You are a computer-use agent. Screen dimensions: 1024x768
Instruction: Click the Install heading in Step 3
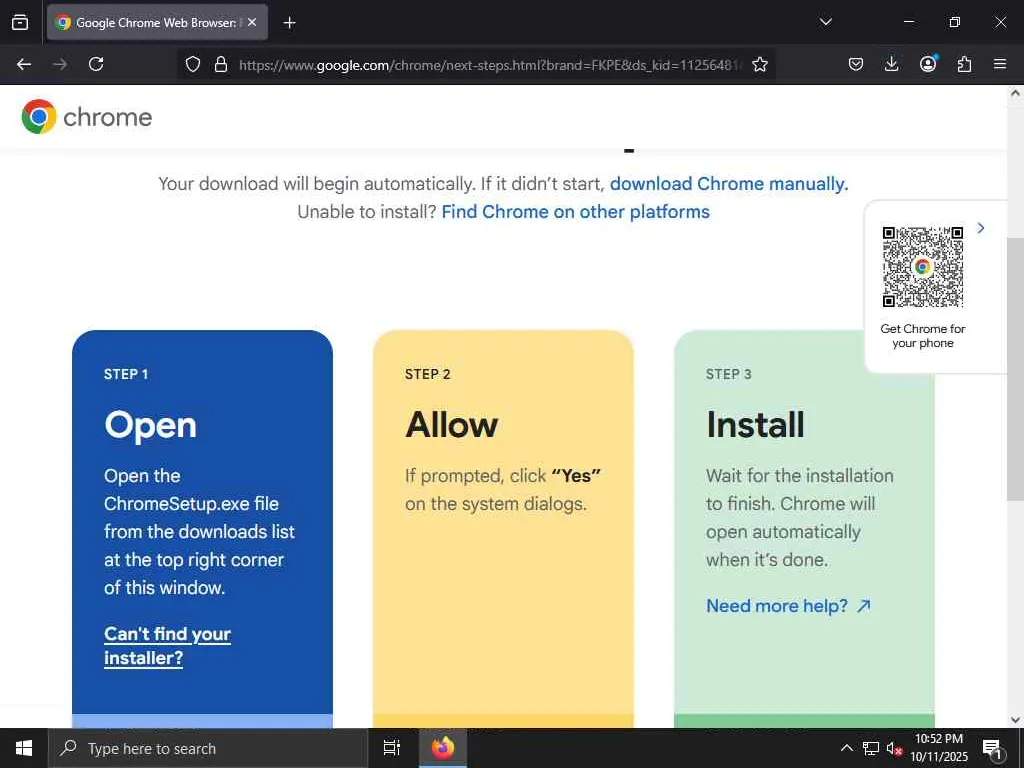pos(755,424)
